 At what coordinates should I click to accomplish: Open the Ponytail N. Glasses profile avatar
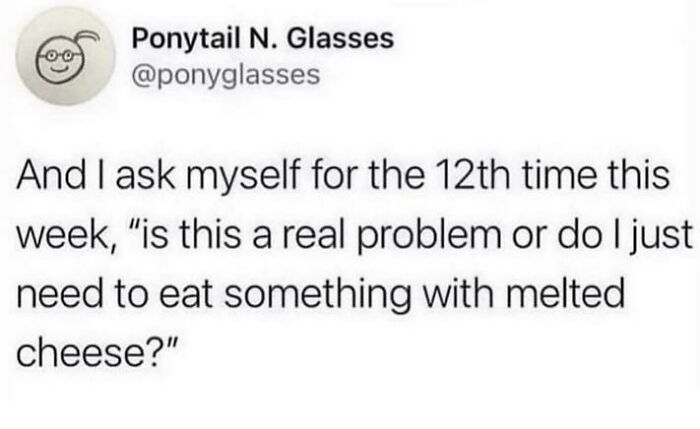coord(66,56)
